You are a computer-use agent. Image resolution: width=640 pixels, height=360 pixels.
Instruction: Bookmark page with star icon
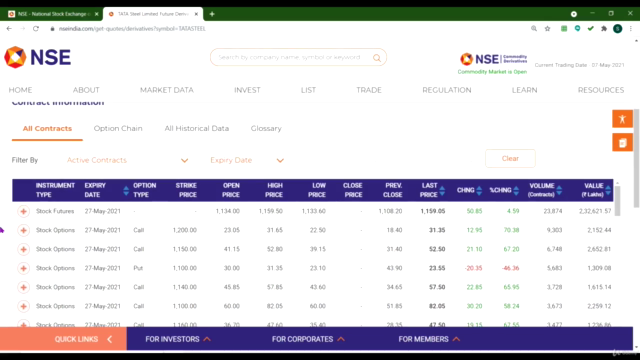coord(547,29)
